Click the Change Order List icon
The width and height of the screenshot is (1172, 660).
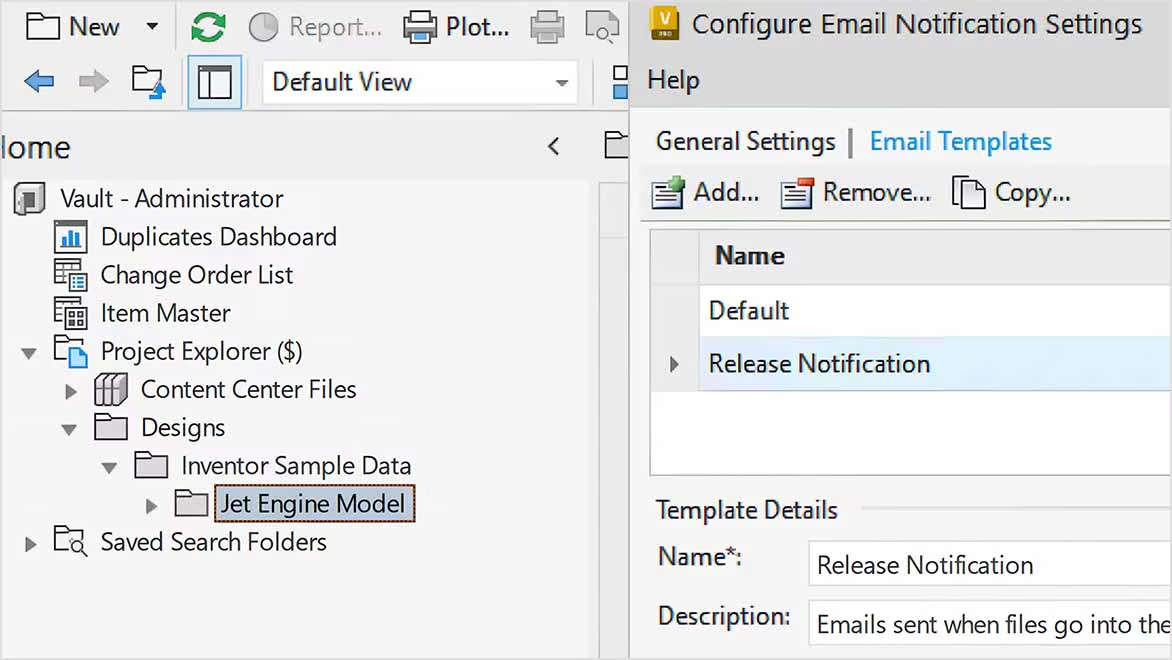coord(71,275)
